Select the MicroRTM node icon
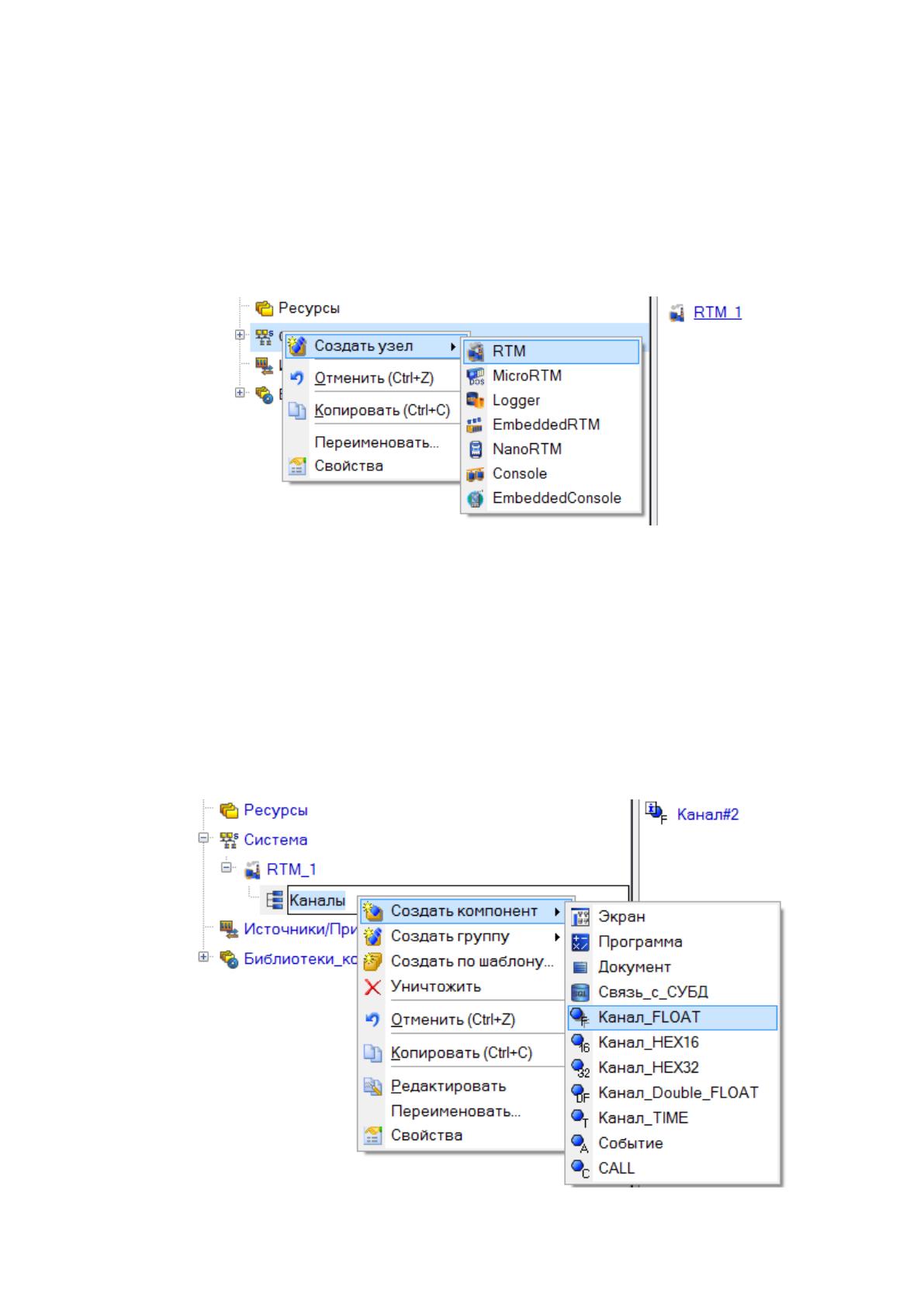 (476, 376)
